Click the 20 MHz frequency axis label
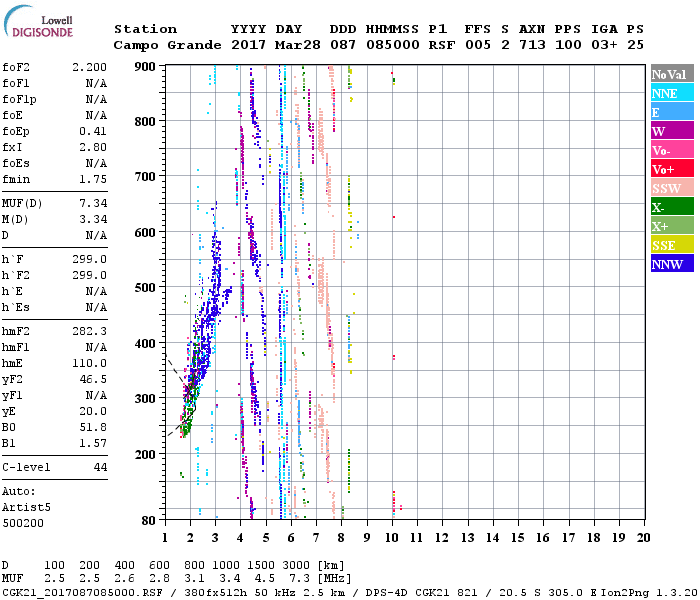Image resolution: width=700 pixels, height=600 pixels. point(643,538)
